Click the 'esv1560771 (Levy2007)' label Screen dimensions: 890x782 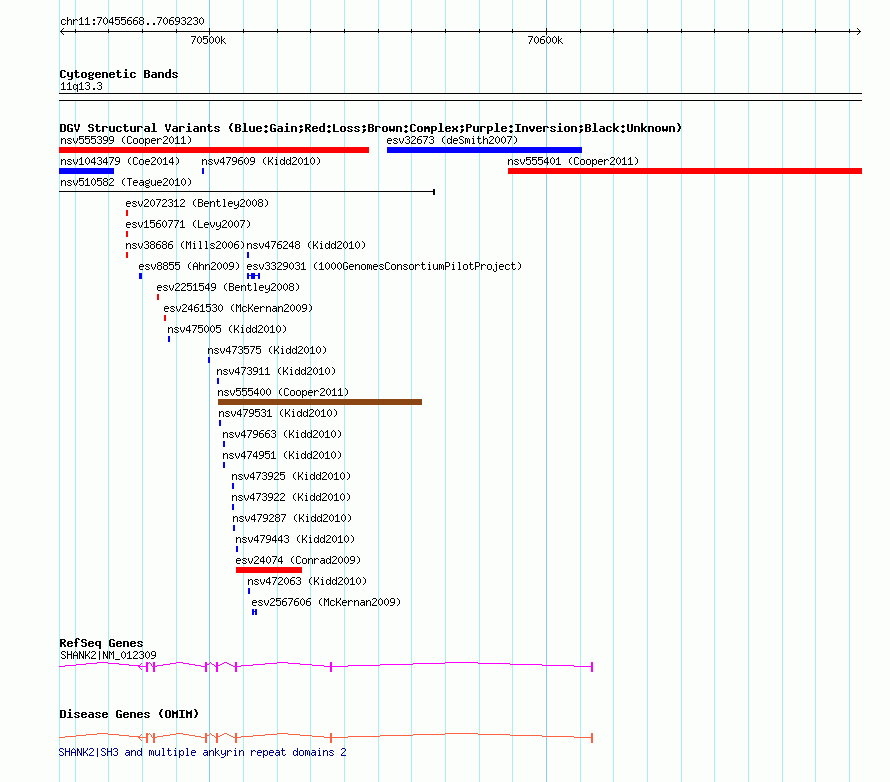pos(188,224)
